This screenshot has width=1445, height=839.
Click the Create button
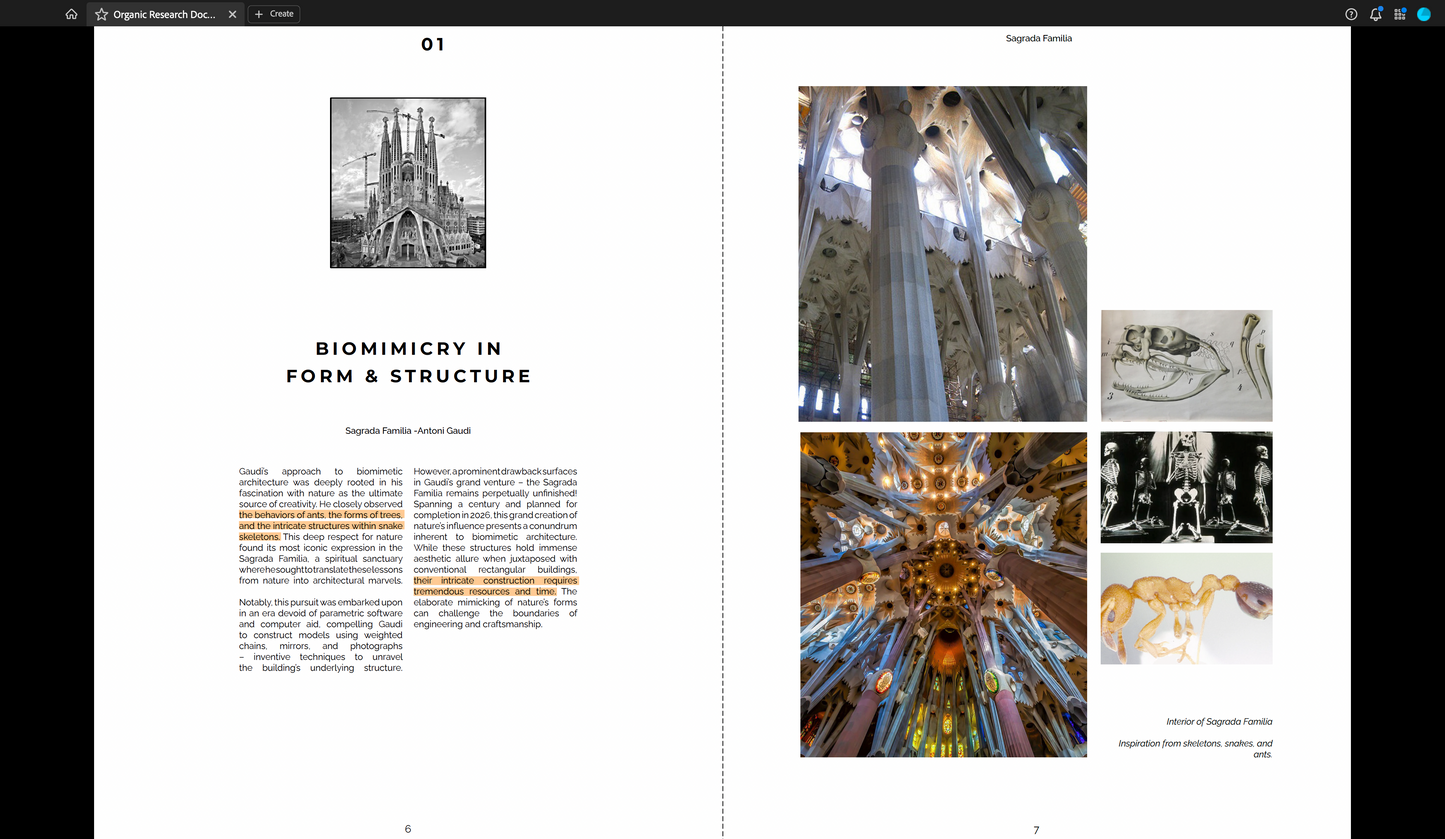click(273, 14)
